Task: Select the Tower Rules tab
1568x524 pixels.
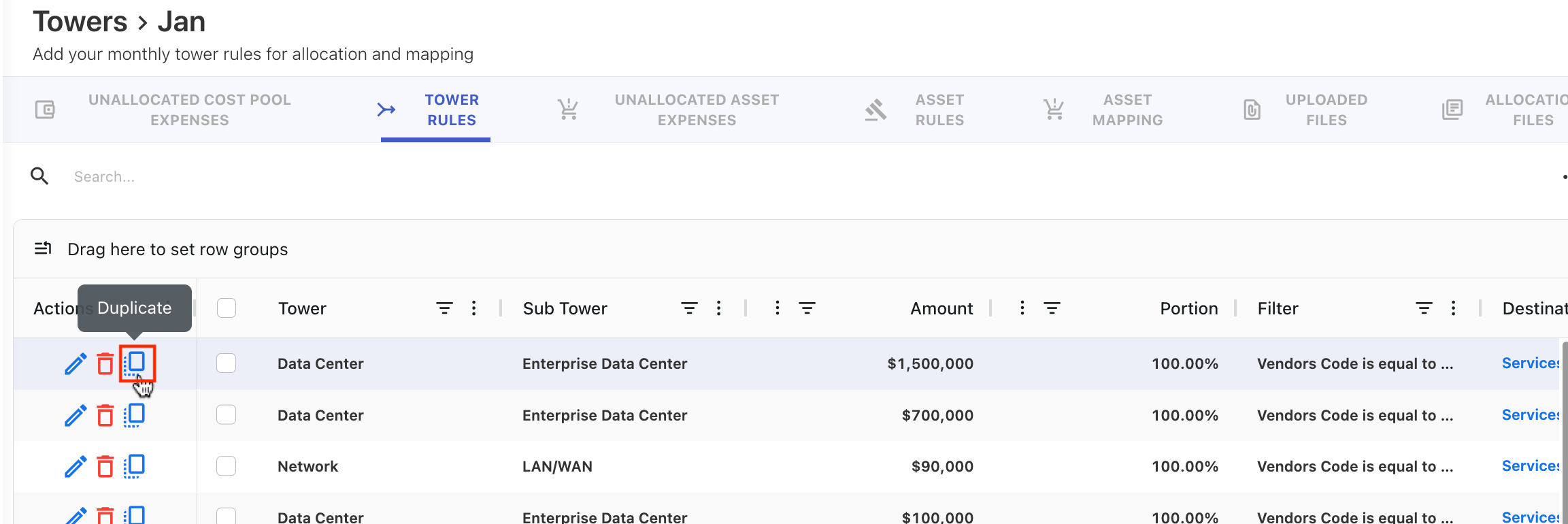Action: pos(452,110)
